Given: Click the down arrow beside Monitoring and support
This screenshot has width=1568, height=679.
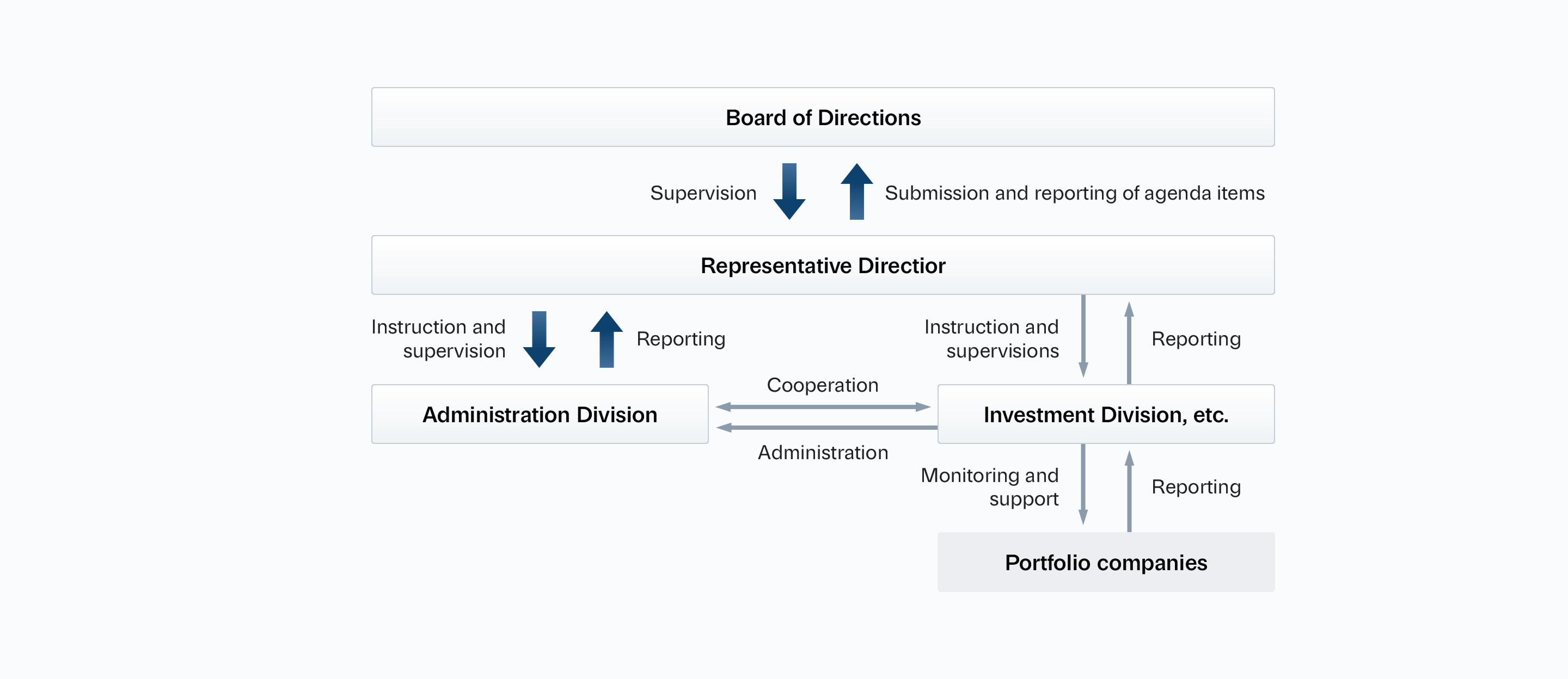Looking at the screenshot, I should coord(1083,484).
